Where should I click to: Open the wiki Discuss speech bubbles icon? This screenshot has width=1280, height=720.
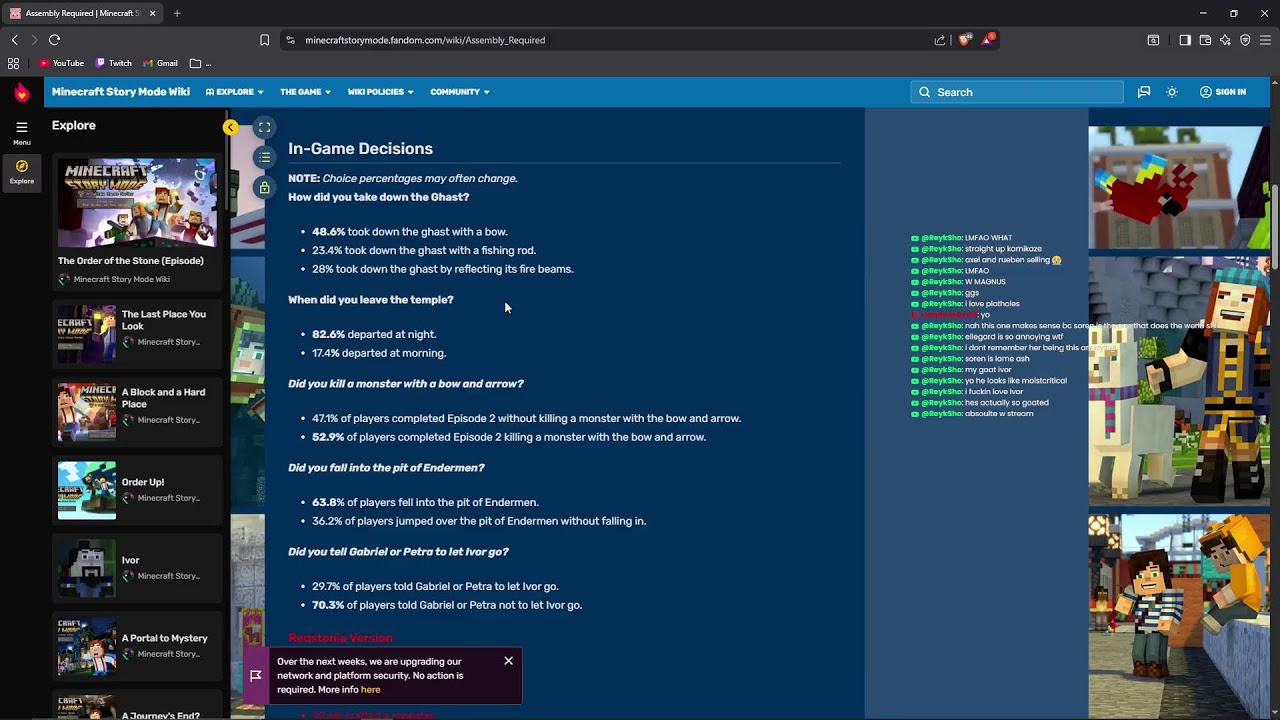1144,92
